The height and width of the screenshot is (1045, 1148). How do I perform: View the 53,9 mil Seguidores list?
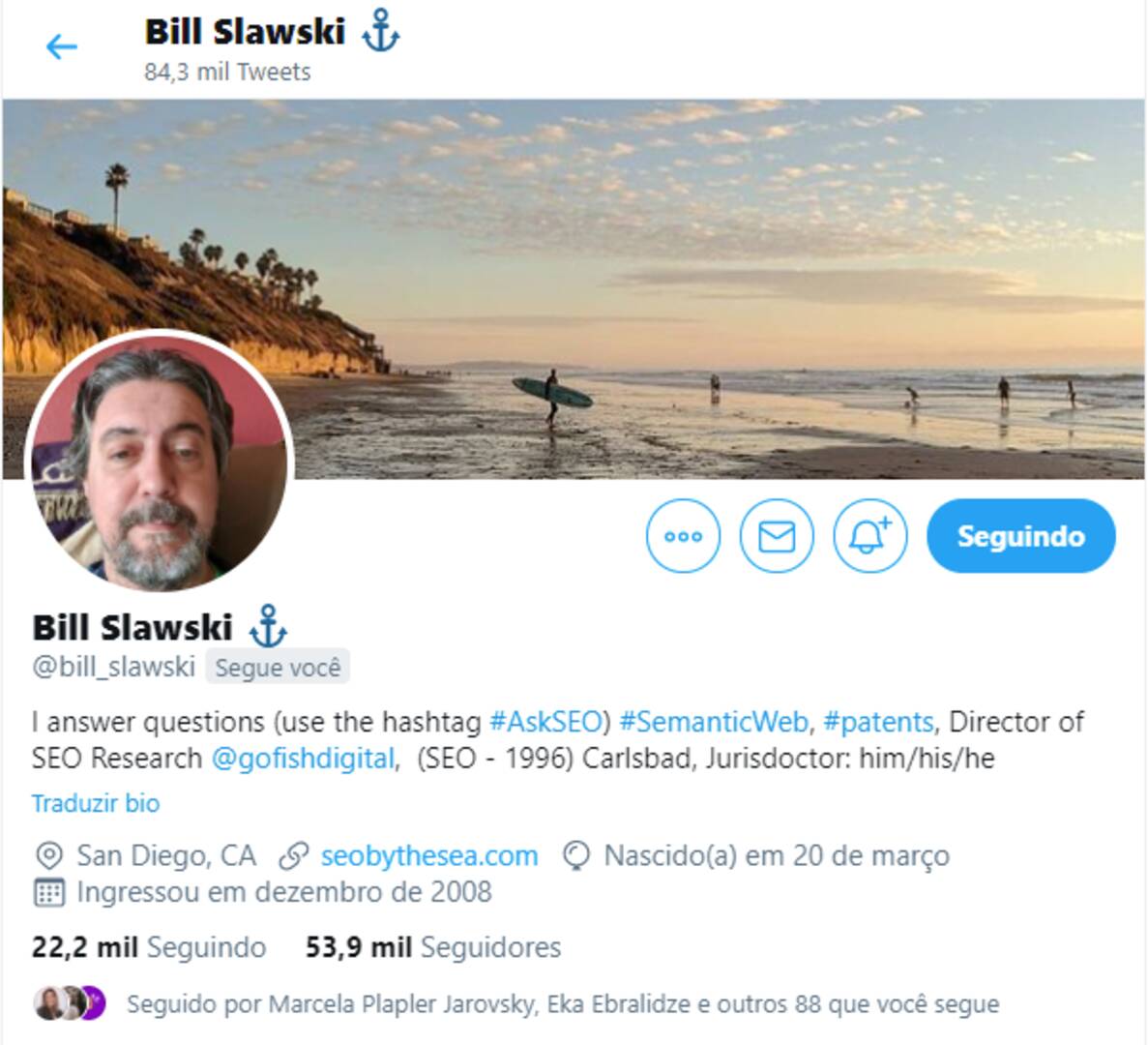433,947
